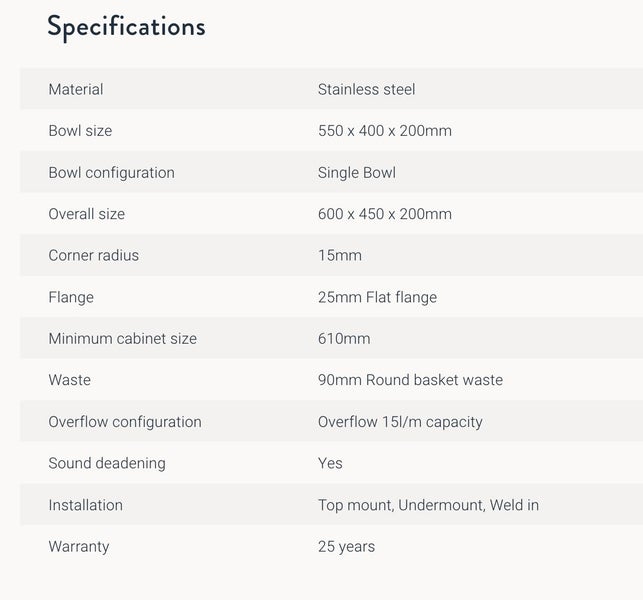The image size is (643, 600).
Task: Click the Minimum cabinet size label
Action: (x=122, y=339)
